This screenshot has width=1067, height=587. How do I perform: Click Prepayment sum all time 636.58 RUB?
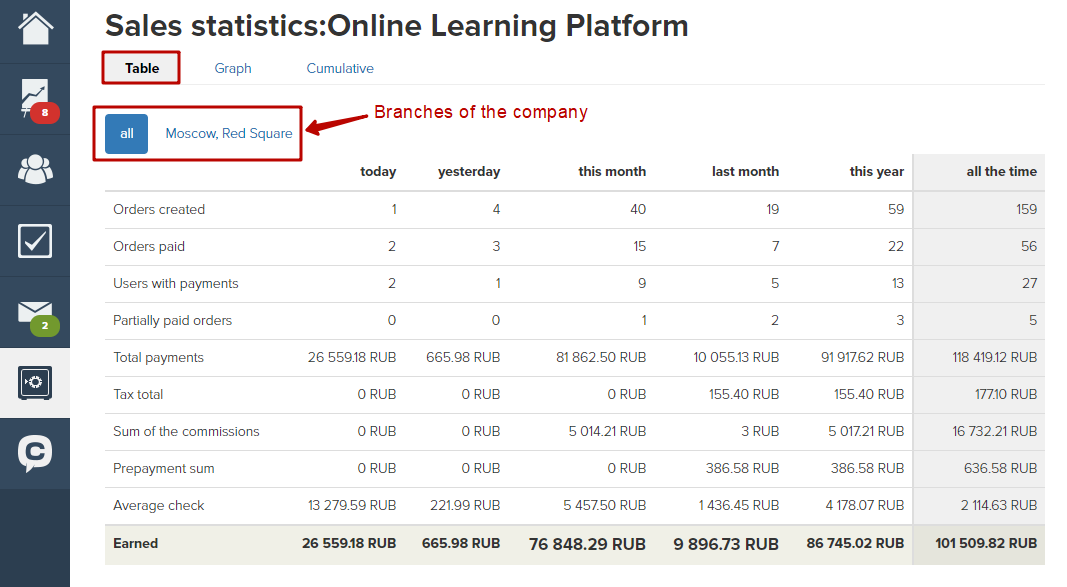1000,468
